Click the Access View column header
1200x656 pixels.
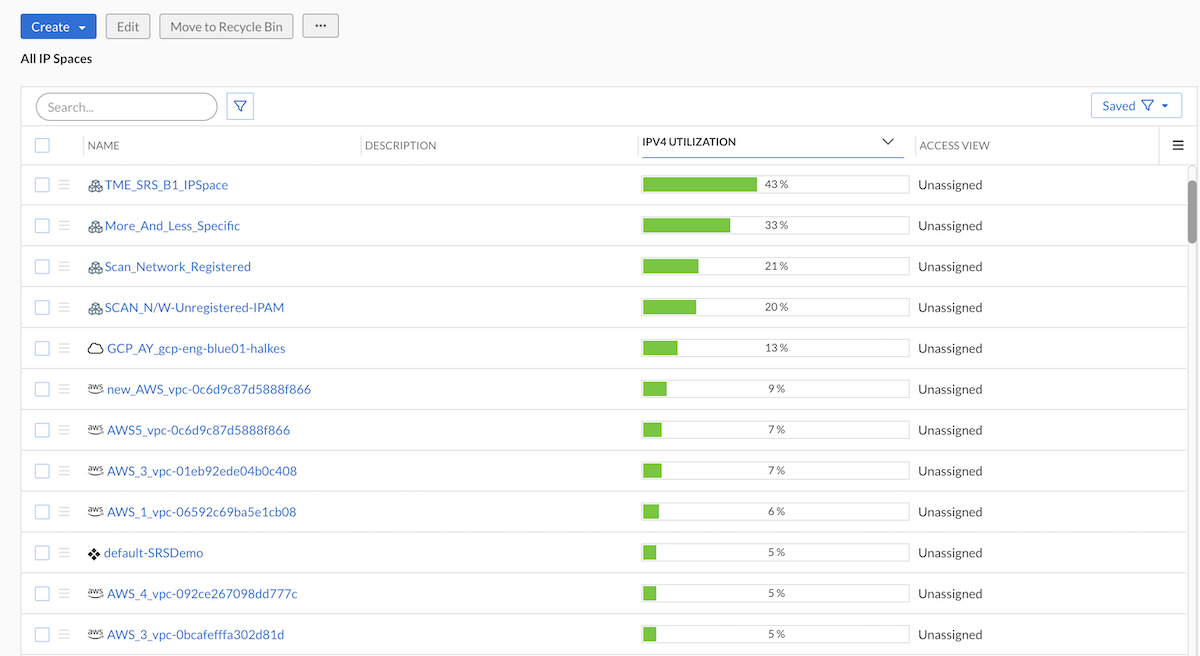[954, 146]
